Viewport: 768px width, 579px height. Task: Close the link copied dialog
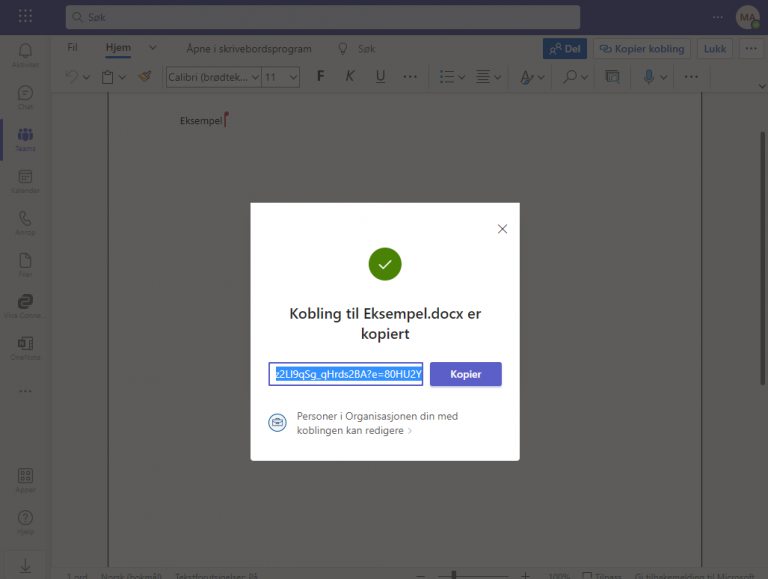(x=502, y=229)
